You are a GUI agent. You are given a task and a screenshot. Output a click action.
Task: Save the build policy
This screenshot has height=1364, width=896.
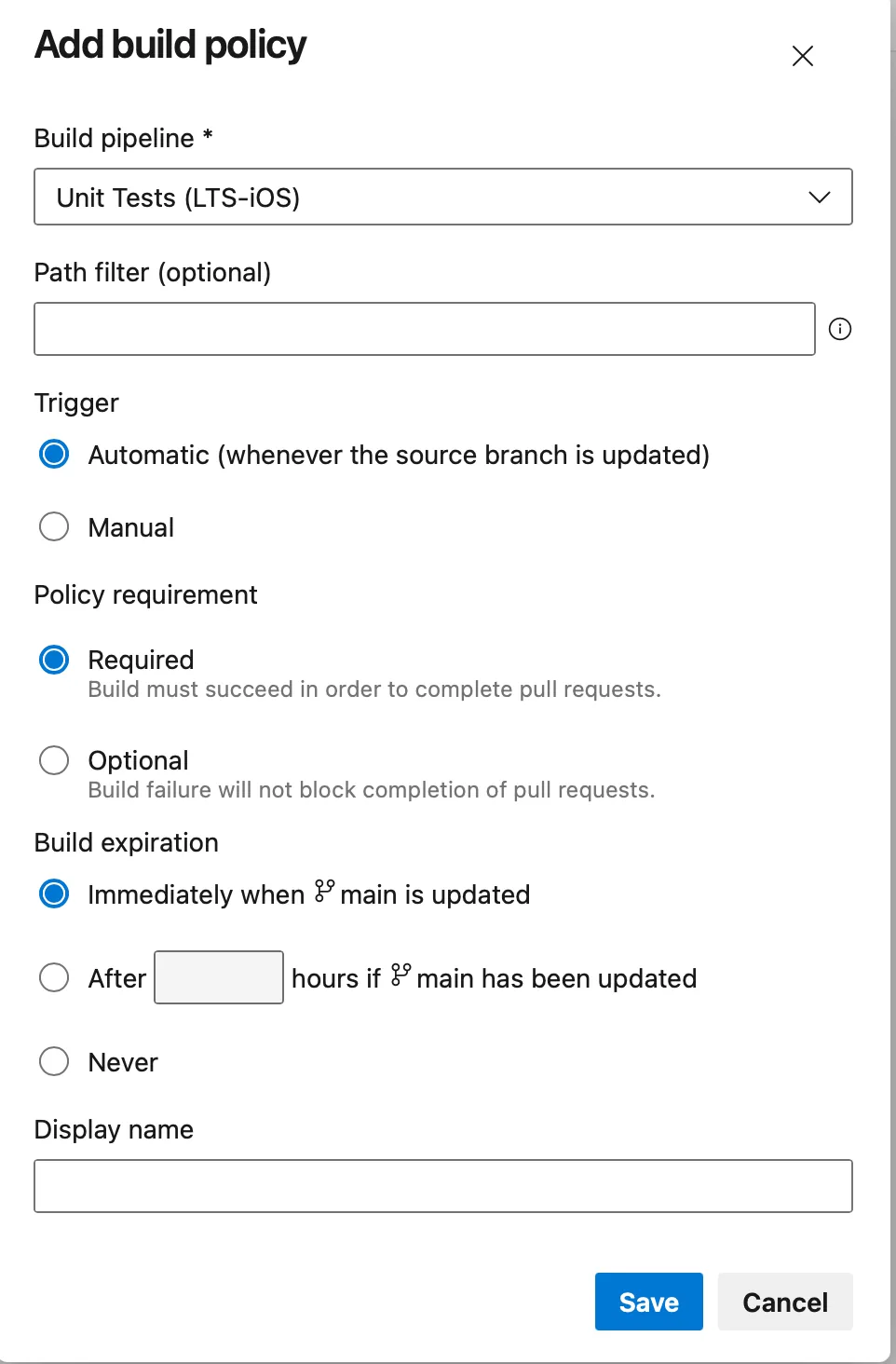648,1302
